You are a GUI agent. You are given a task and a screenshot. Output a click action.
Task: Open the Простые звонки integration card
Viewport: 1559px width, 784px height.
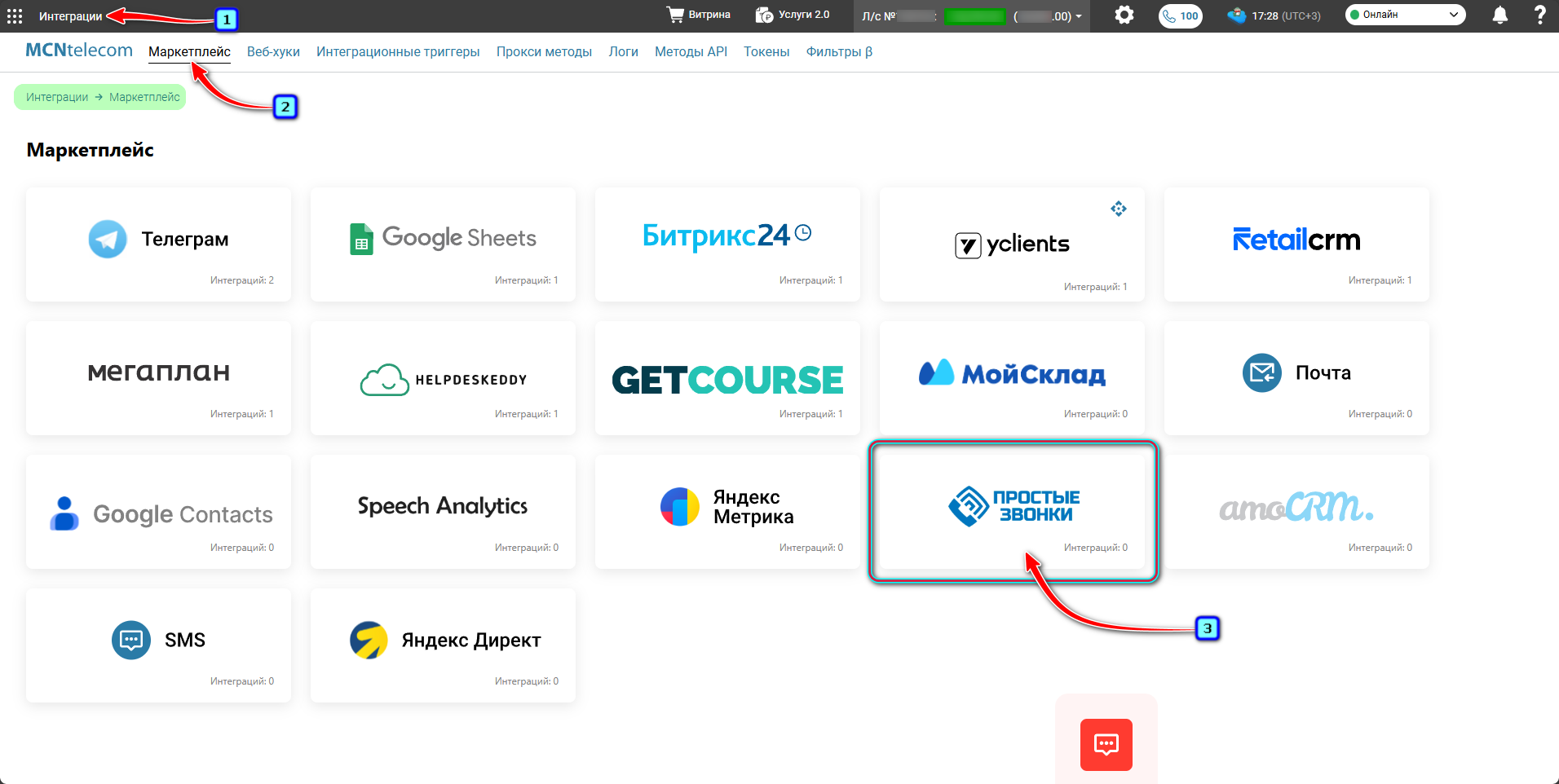pyautogui.click(x=1012, y=512)
